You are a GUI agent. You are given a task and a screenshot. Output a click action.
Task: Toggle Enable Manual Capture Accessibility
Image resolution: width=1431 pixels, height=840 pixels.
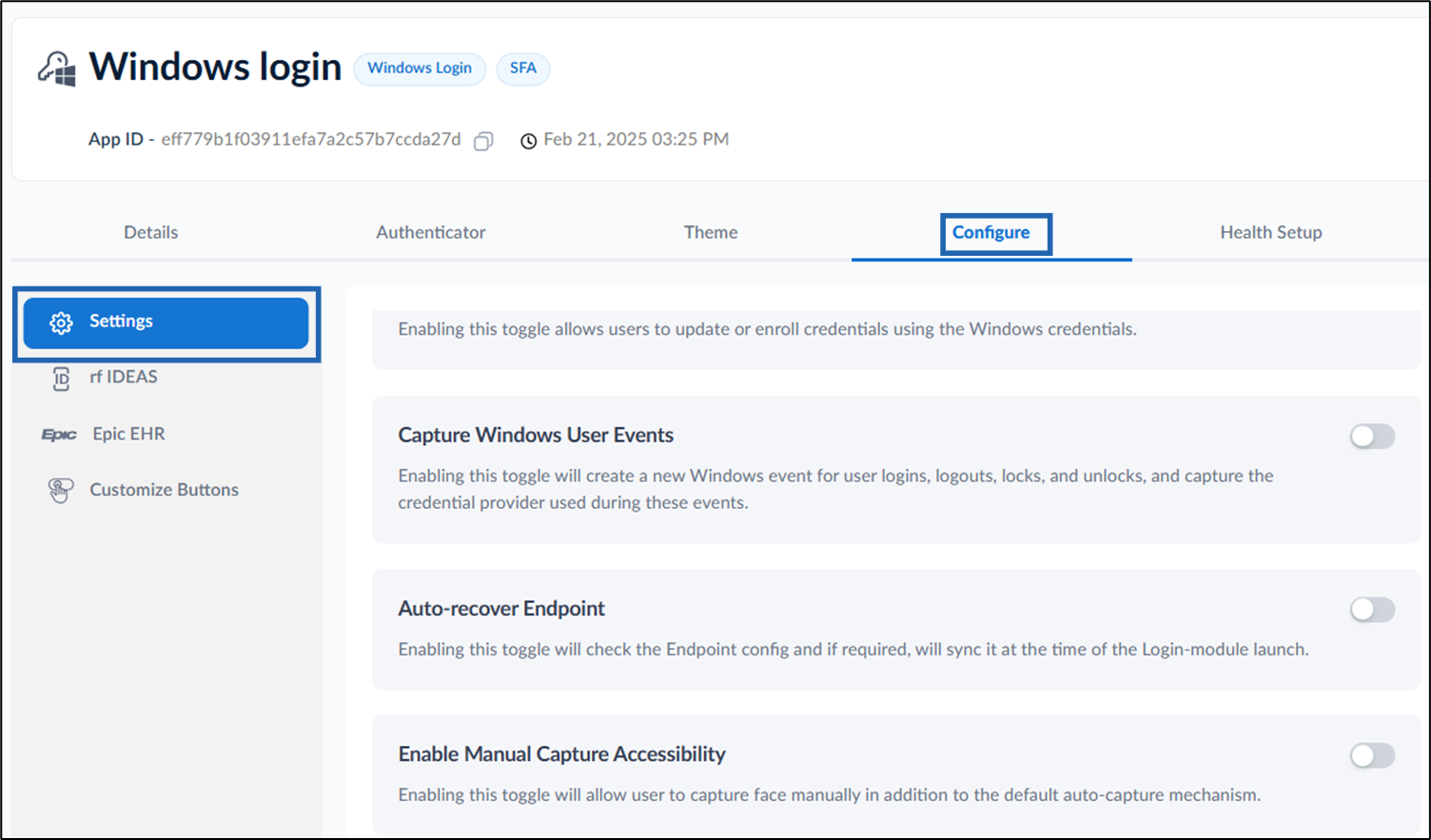(x=1372, y=755)
